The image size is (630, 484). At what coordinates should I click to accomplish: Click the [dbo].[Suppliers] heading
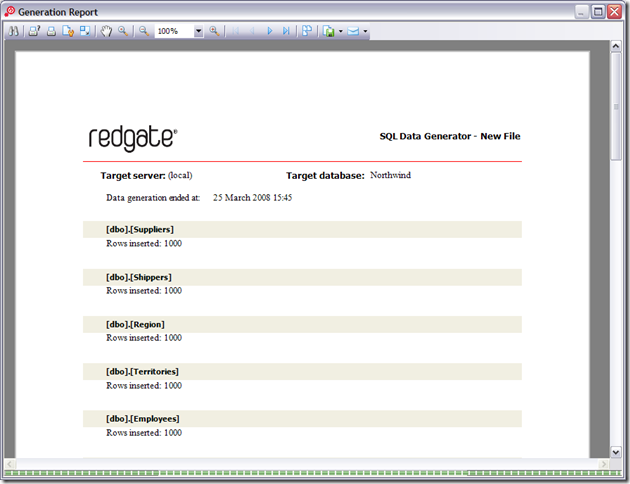click(140, 229)
